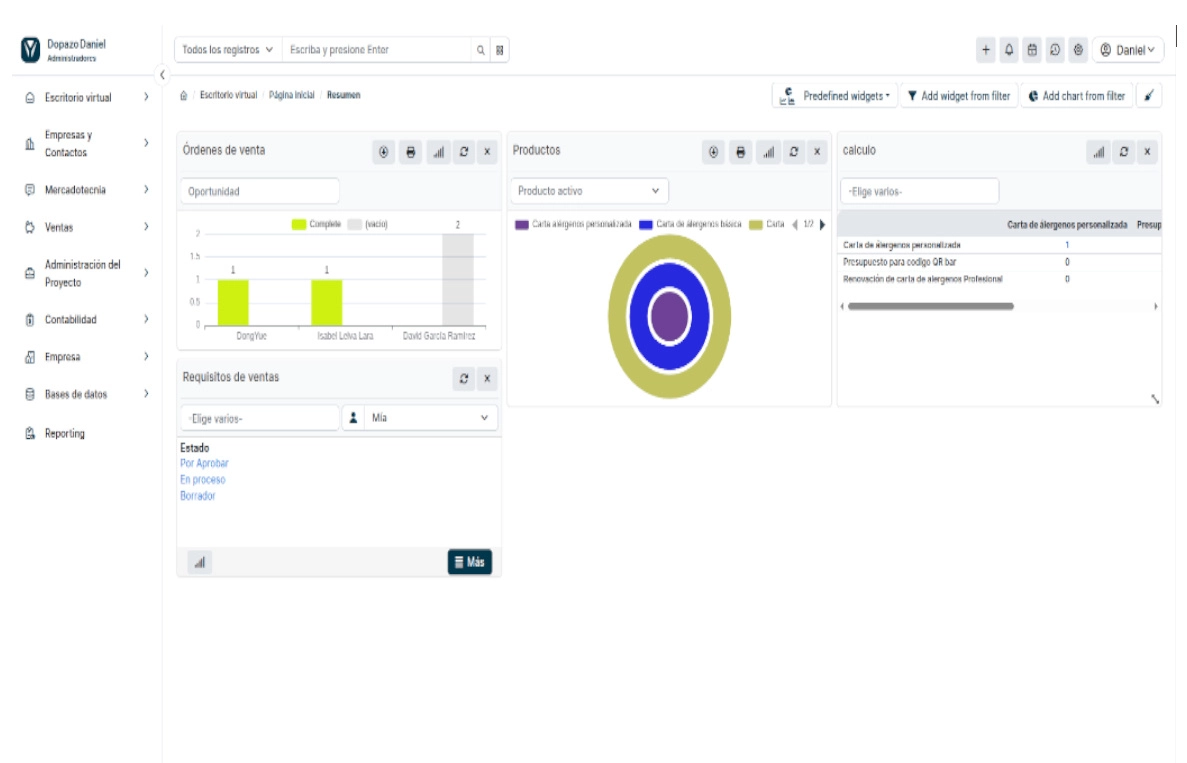The width and height of the screenshot is (1187, 763).
Task: Open the recent history clock icon
Action: pyautogui.click(x=1055, y=50)
